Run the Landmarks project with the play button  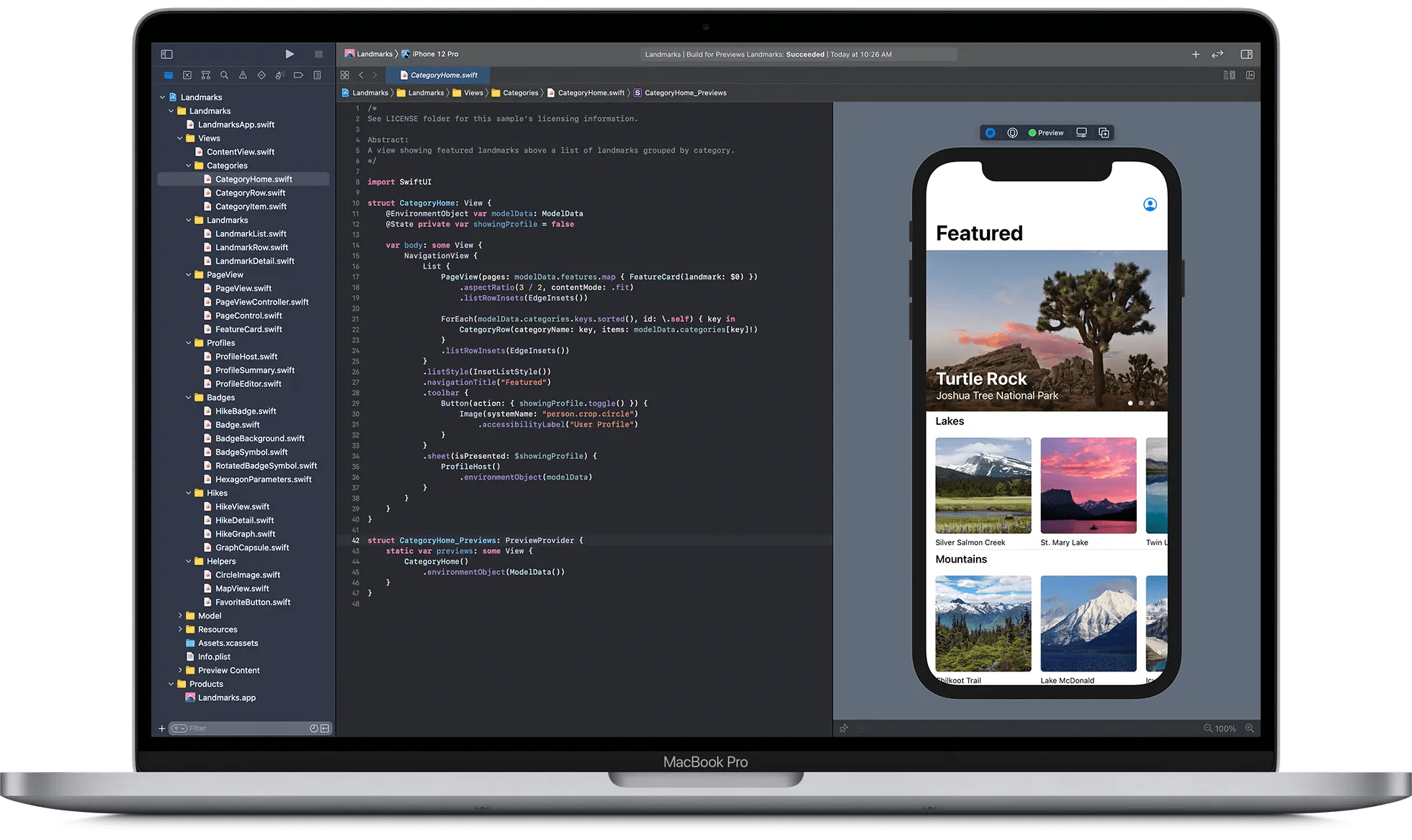[x=290, y=54]
